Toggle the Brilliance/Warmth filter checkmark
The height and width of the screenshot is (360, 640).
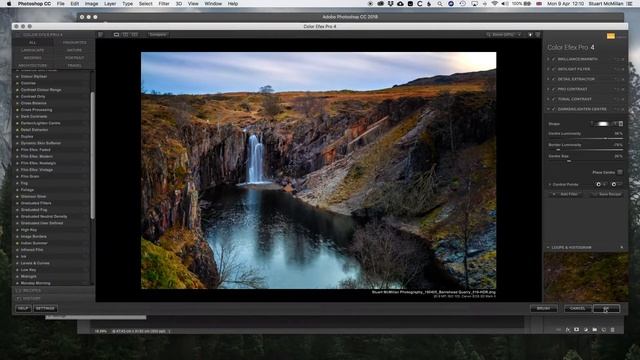554,59
